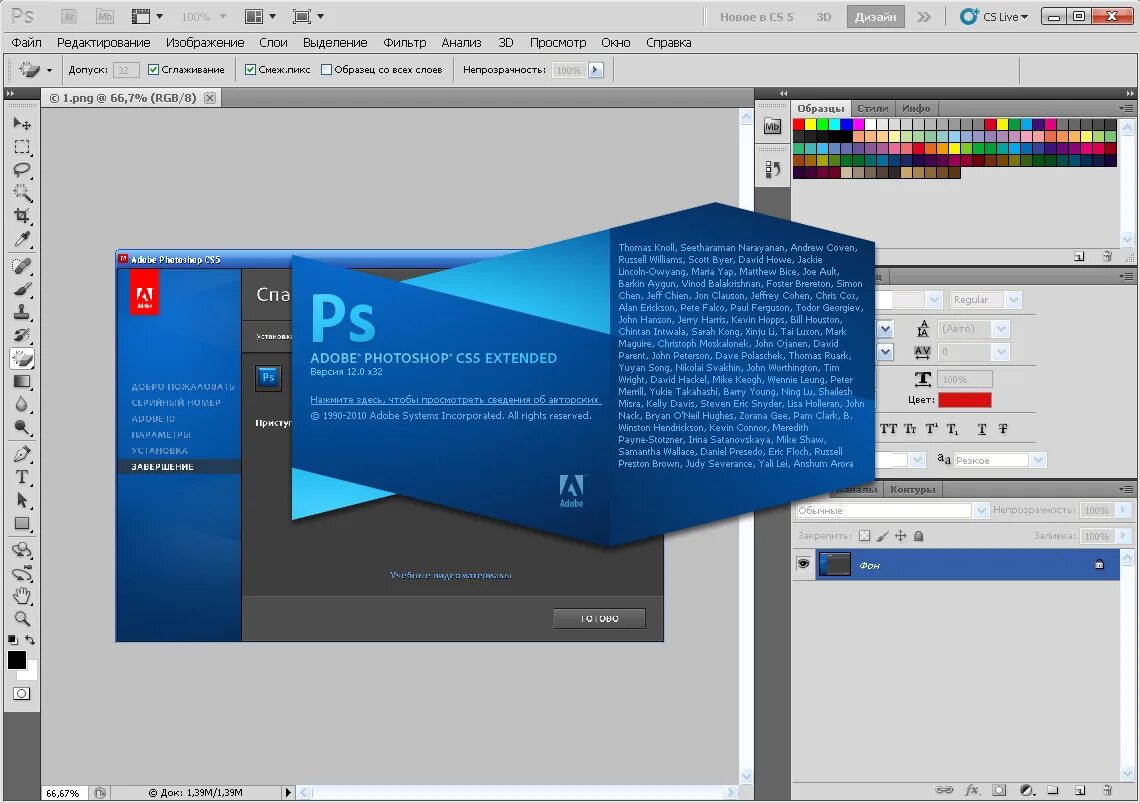
Task: Close the 1.png document tab
Action: [209, 98]
